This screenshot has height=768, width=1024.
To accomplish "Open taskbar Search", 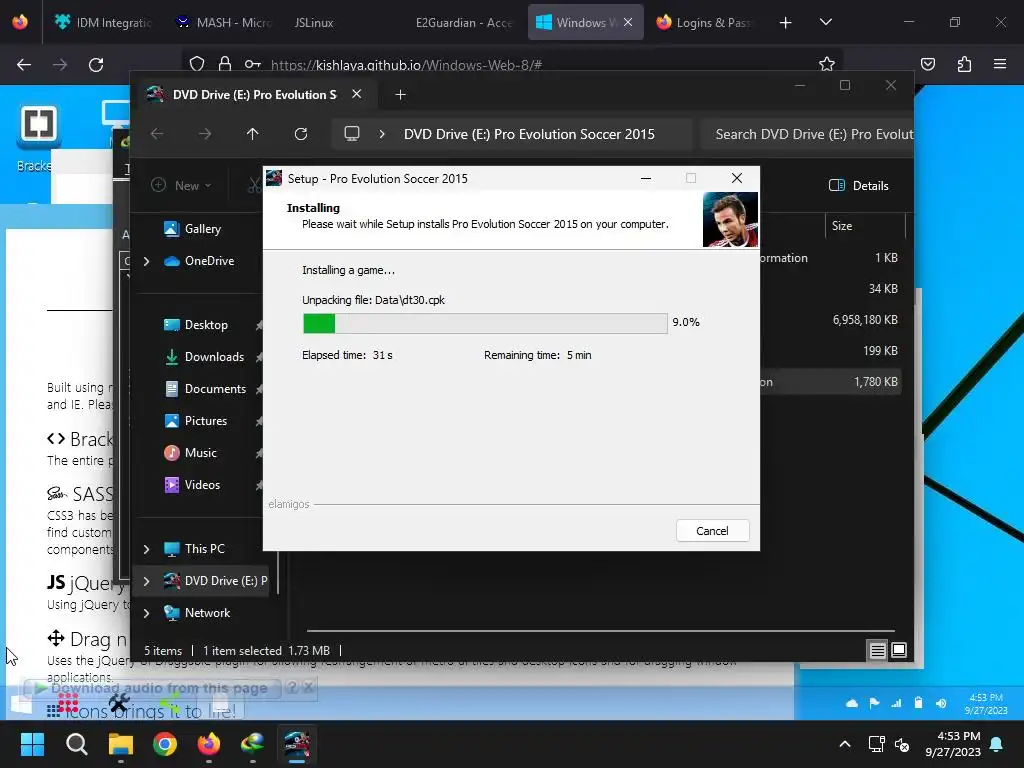I will 76,744.
